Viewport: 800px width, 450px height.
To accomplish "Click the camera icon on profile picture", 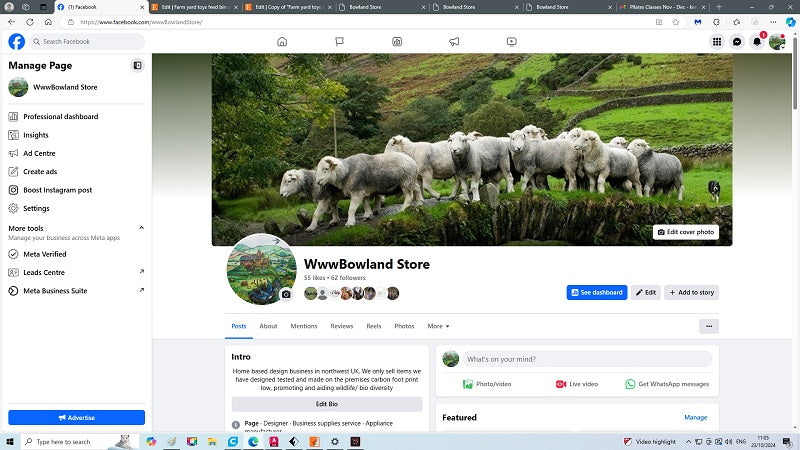I will tap(286, 294).
